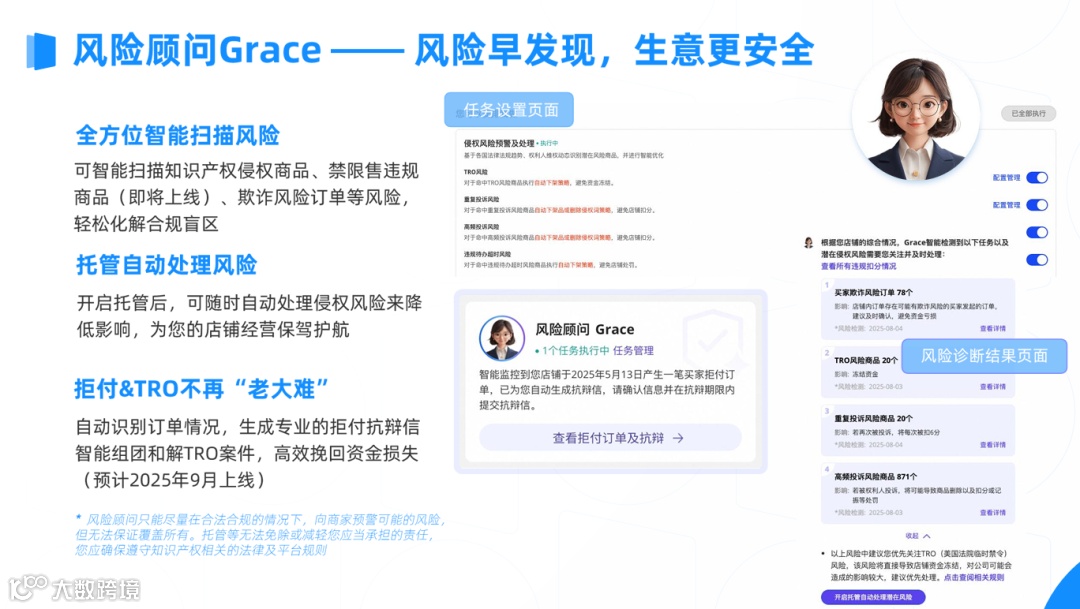This screenshot has height=609, width=1080.
Task: Open 查看所有违规扣分情况 link
Action: 858,266
